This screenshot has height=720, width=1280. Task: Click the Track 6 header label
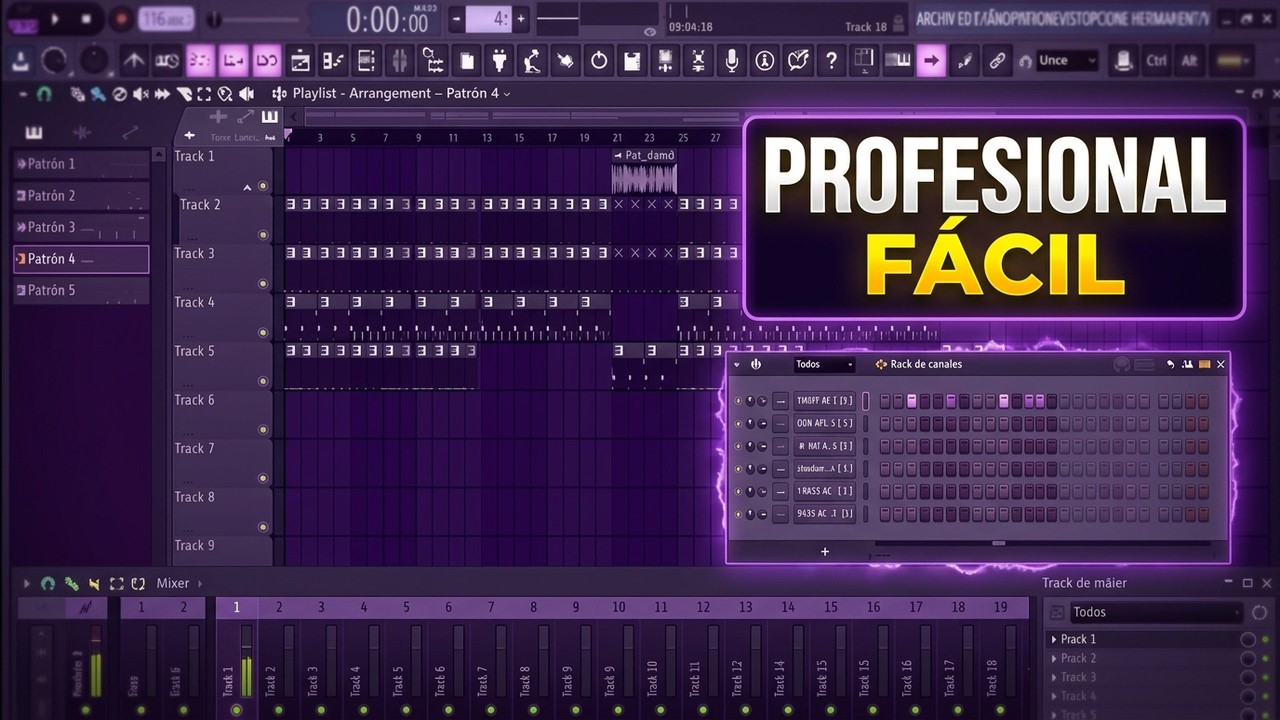click(x=194, y=400)
